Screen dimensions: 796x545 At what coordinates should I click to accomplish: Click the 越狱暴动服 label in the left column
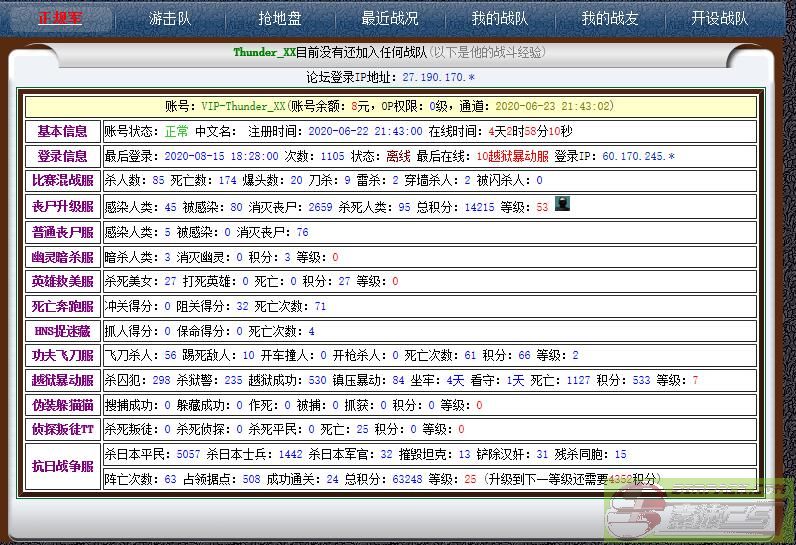click(62, 380)
